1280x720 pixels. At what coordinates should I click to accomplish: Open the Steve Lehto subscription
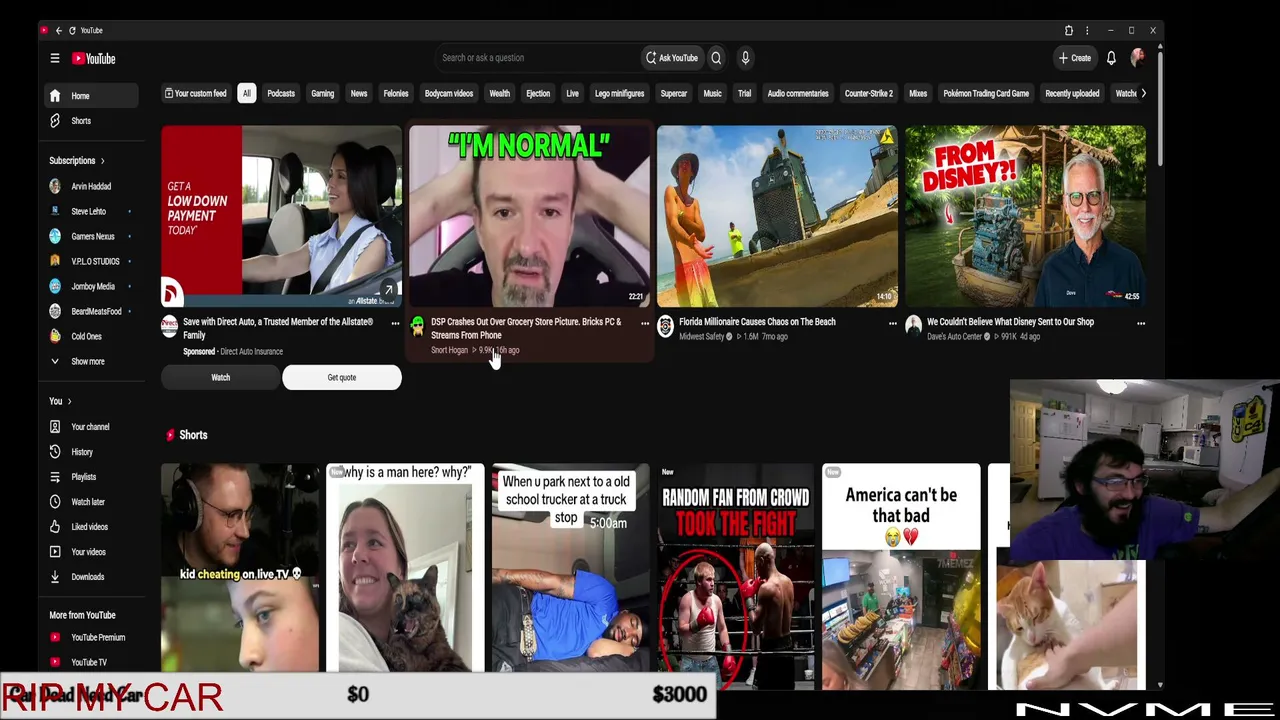(x=93, y=211)
